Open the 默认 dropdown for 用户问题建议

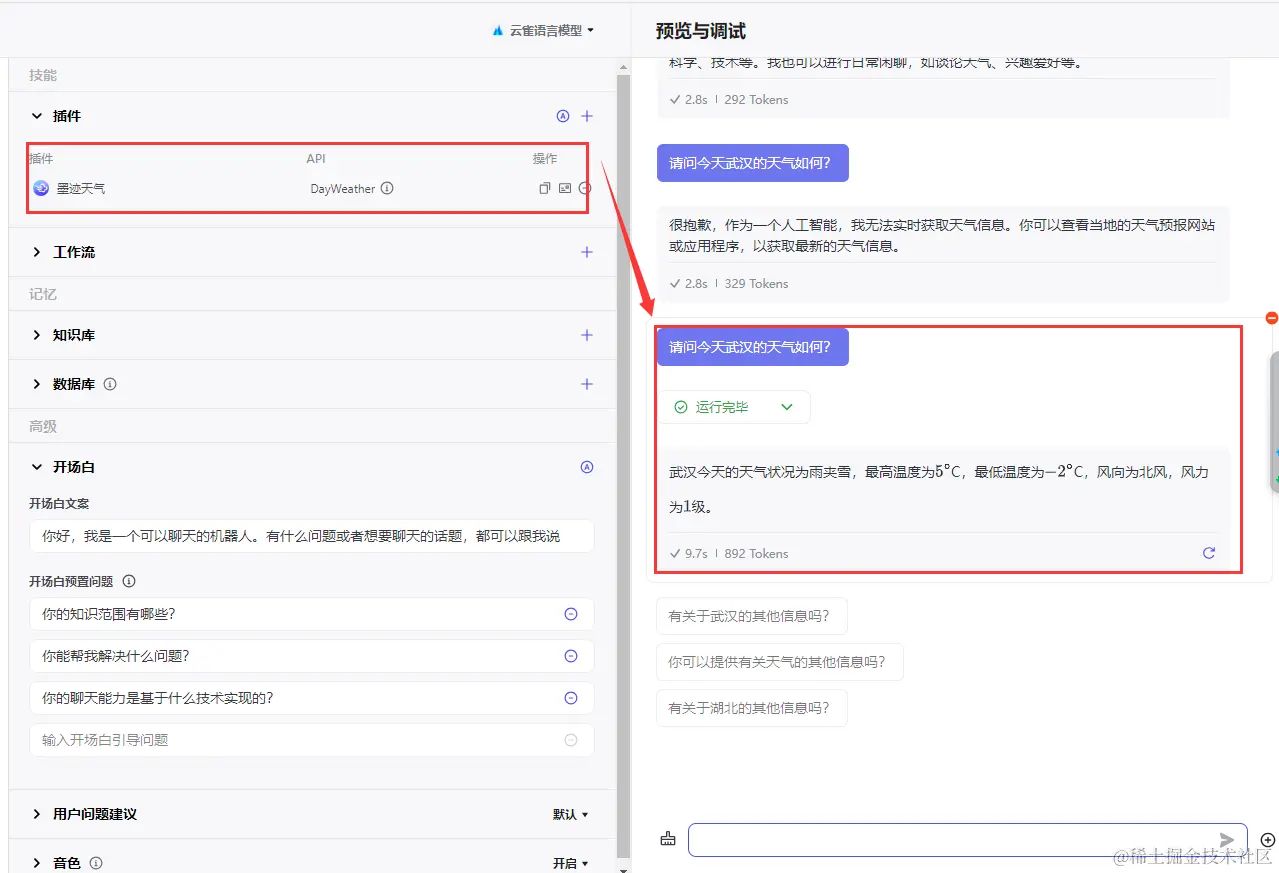coord(571,814)
